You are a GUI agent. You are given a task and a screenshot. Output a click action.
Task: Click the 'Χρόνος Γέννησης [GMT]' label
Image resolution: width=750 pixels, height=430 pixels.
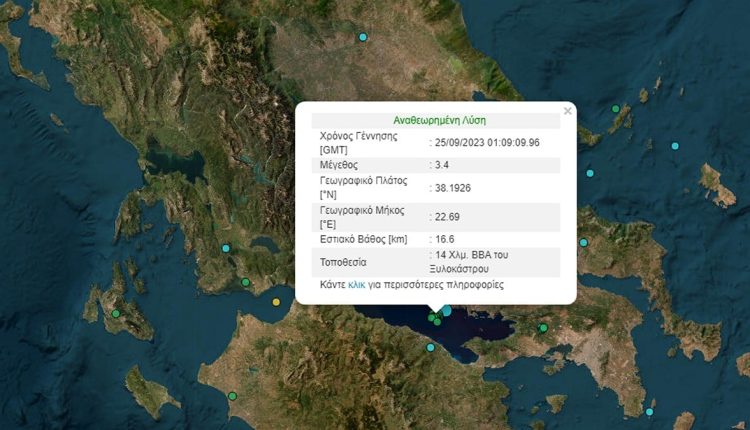pos(358,143)
